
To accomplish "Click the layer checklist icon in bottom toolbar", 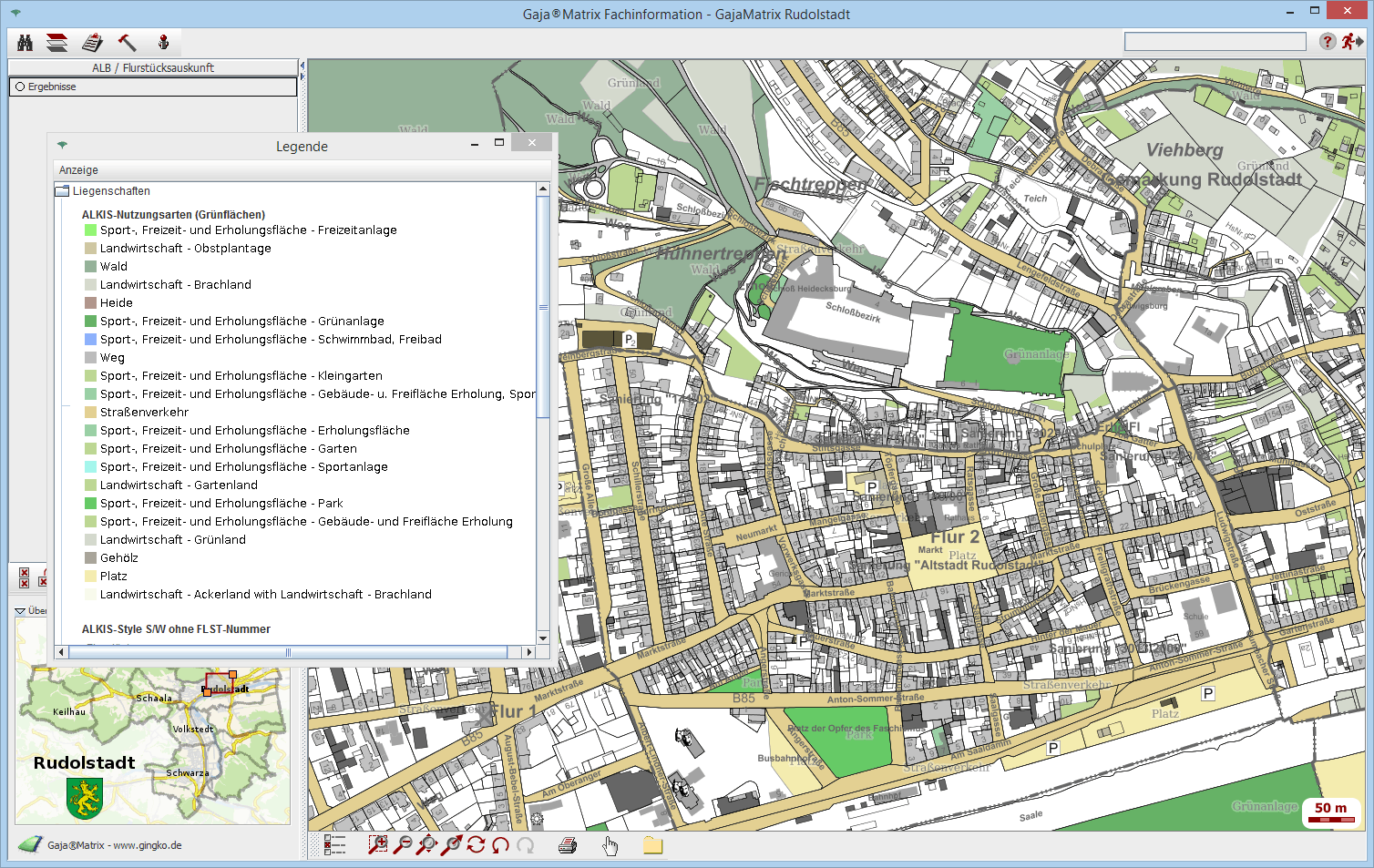I will pyautogui.click(x=334, y=845).
